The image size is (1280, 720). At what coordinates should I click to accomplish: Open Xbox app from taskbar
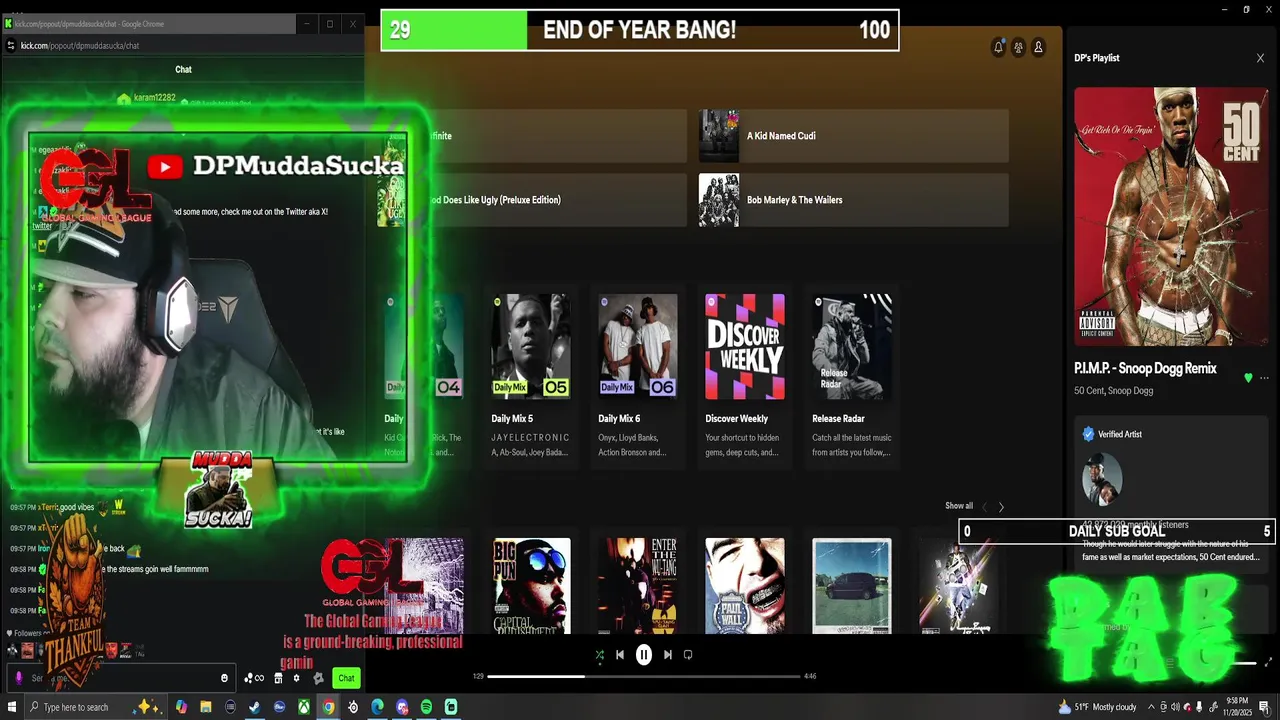pyautogui.click(x=304, y=707)
